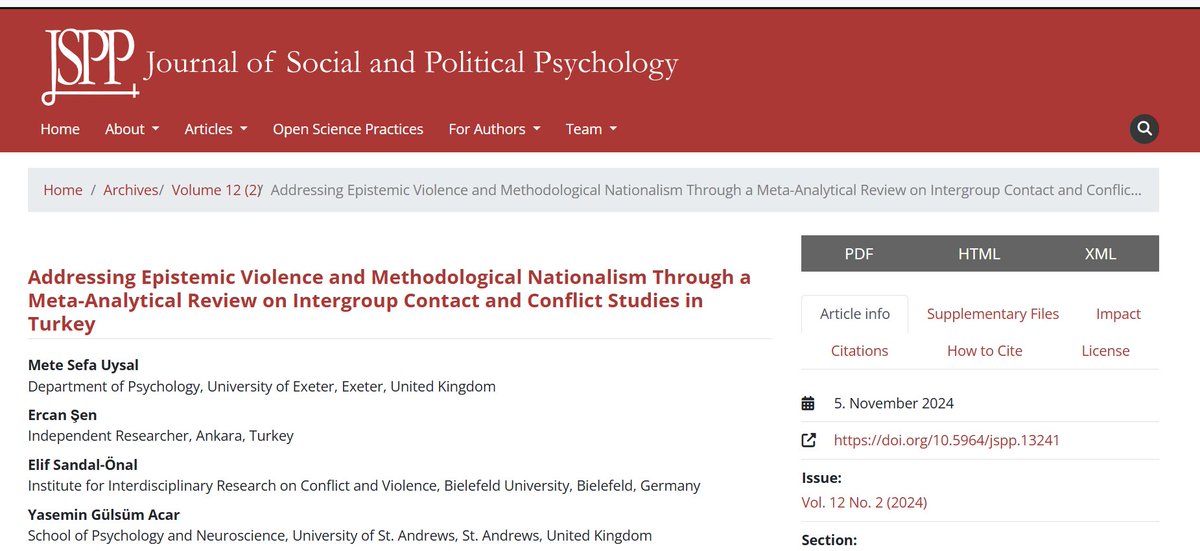Viewport: 1200px width, 551px height.
Task: Click the calendar icon beside publication date
Action: tap(808, 404)
